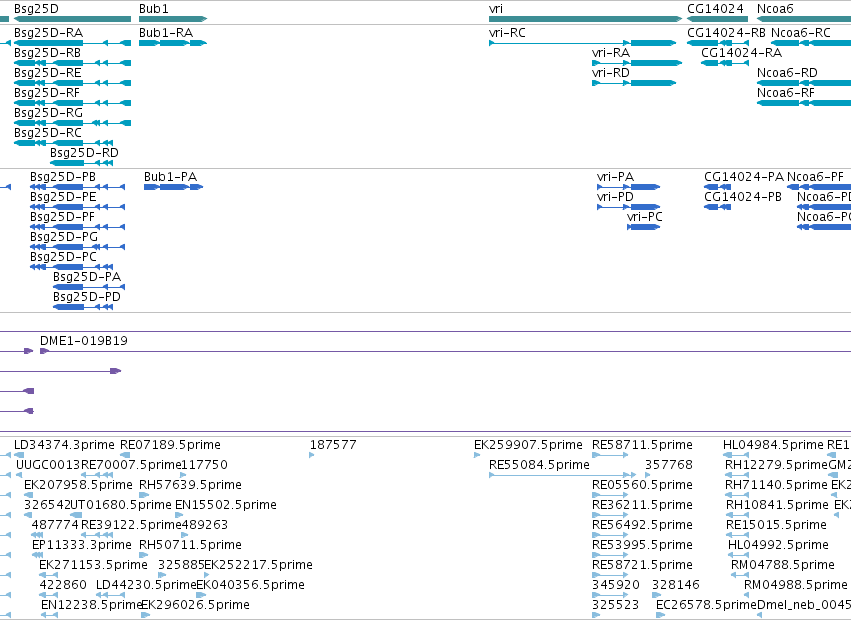Choose the vri-PC protein label
Screen dimensions: 851x620
pos(645,217)
